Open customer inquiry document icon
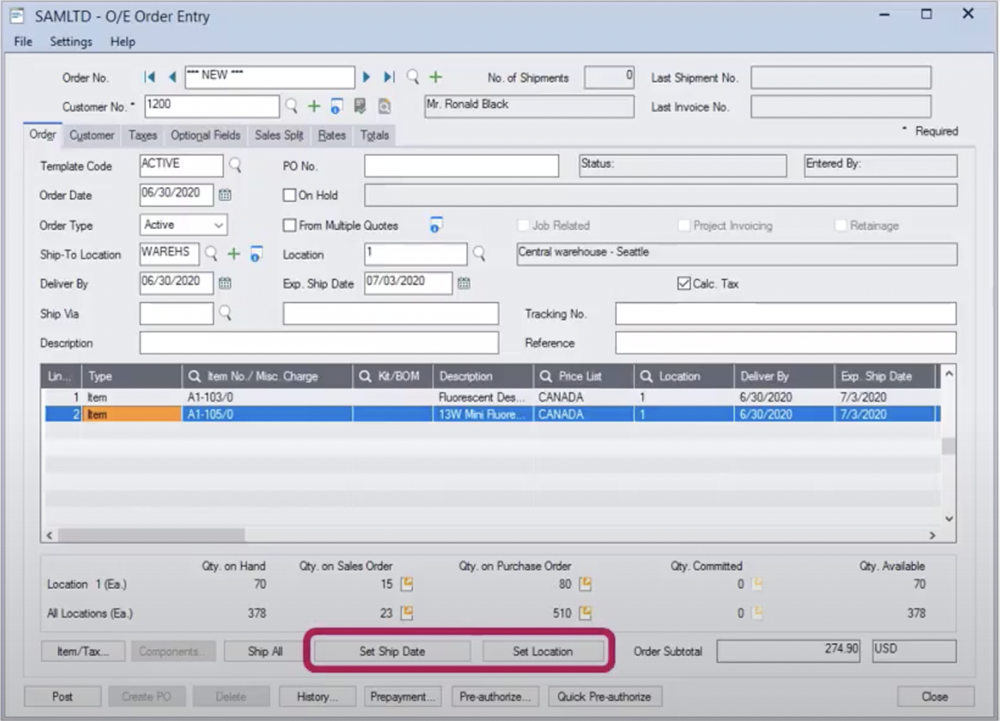Image resolution: width=1000 pixels, height=721 pixels. click(x=360, y=106)
